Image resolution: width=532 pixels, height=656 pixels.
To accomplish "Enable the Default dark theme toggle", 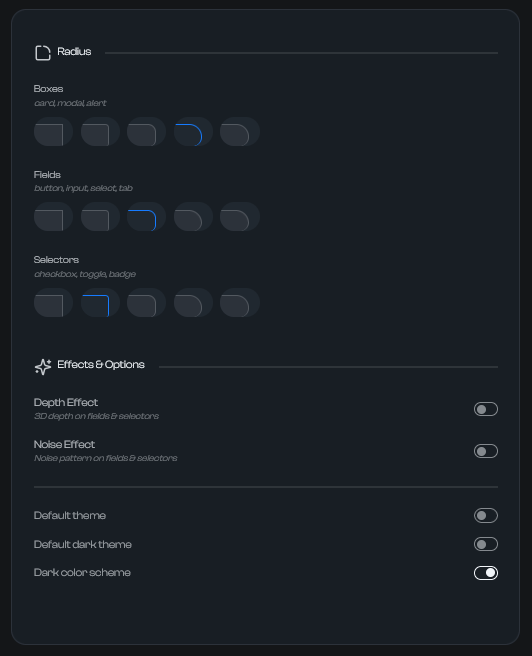I will 486,544.
